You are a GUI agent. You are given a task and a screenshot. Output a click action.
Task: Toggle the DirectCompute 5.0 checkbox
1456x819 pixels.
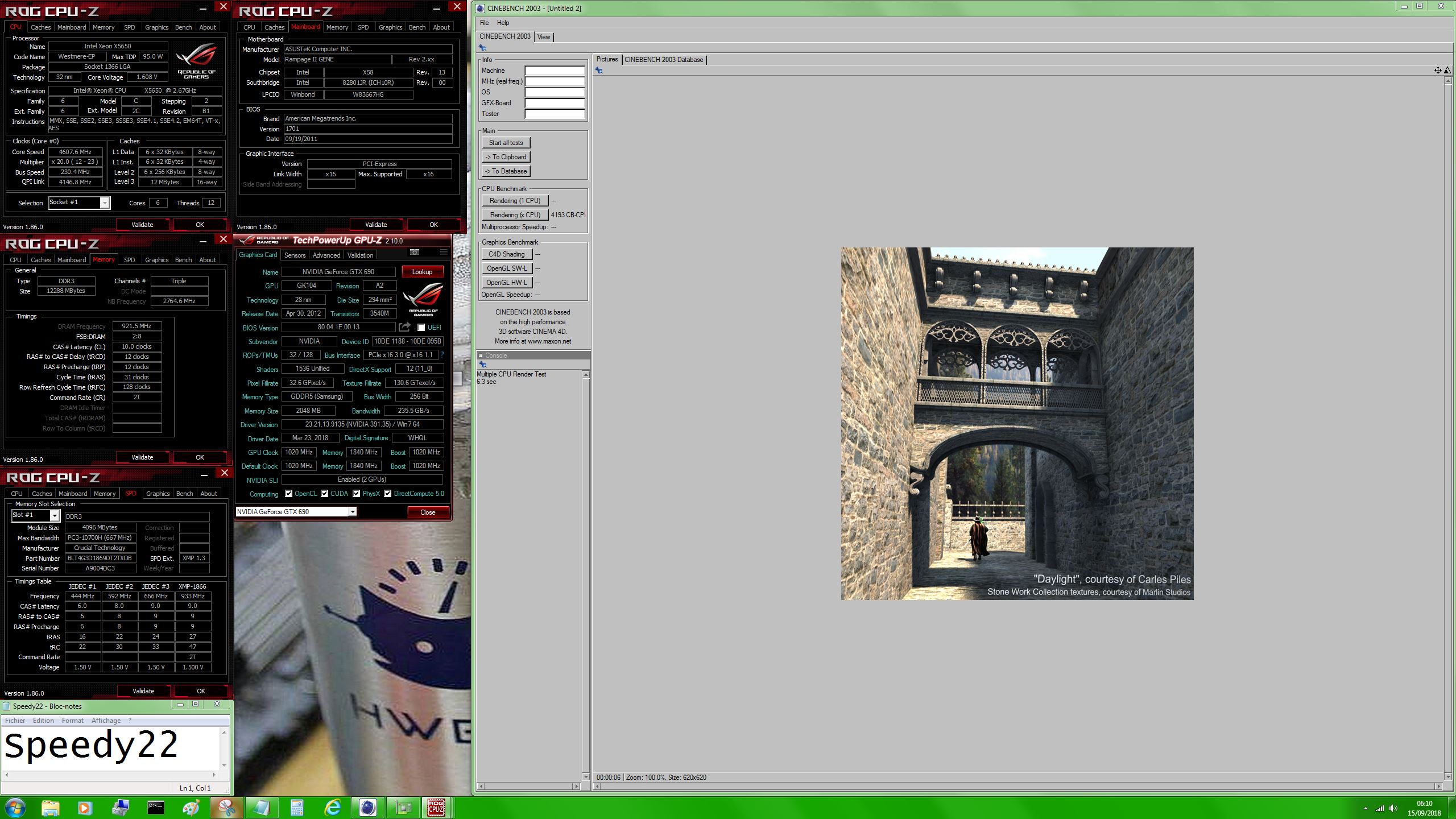(387, 494)
